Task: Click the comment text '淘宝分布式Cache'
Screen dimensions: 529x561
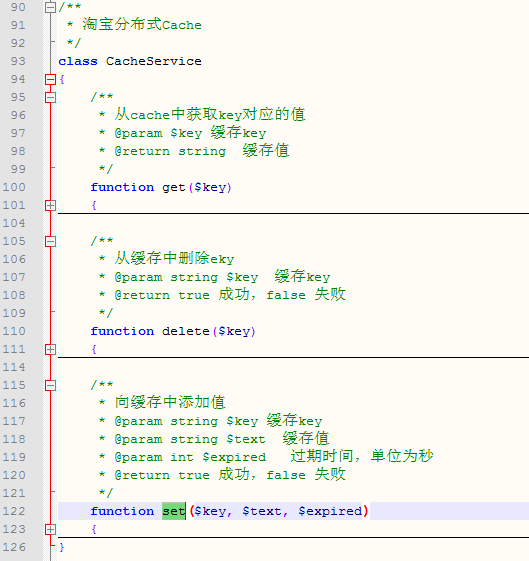Action: point(142,25)
